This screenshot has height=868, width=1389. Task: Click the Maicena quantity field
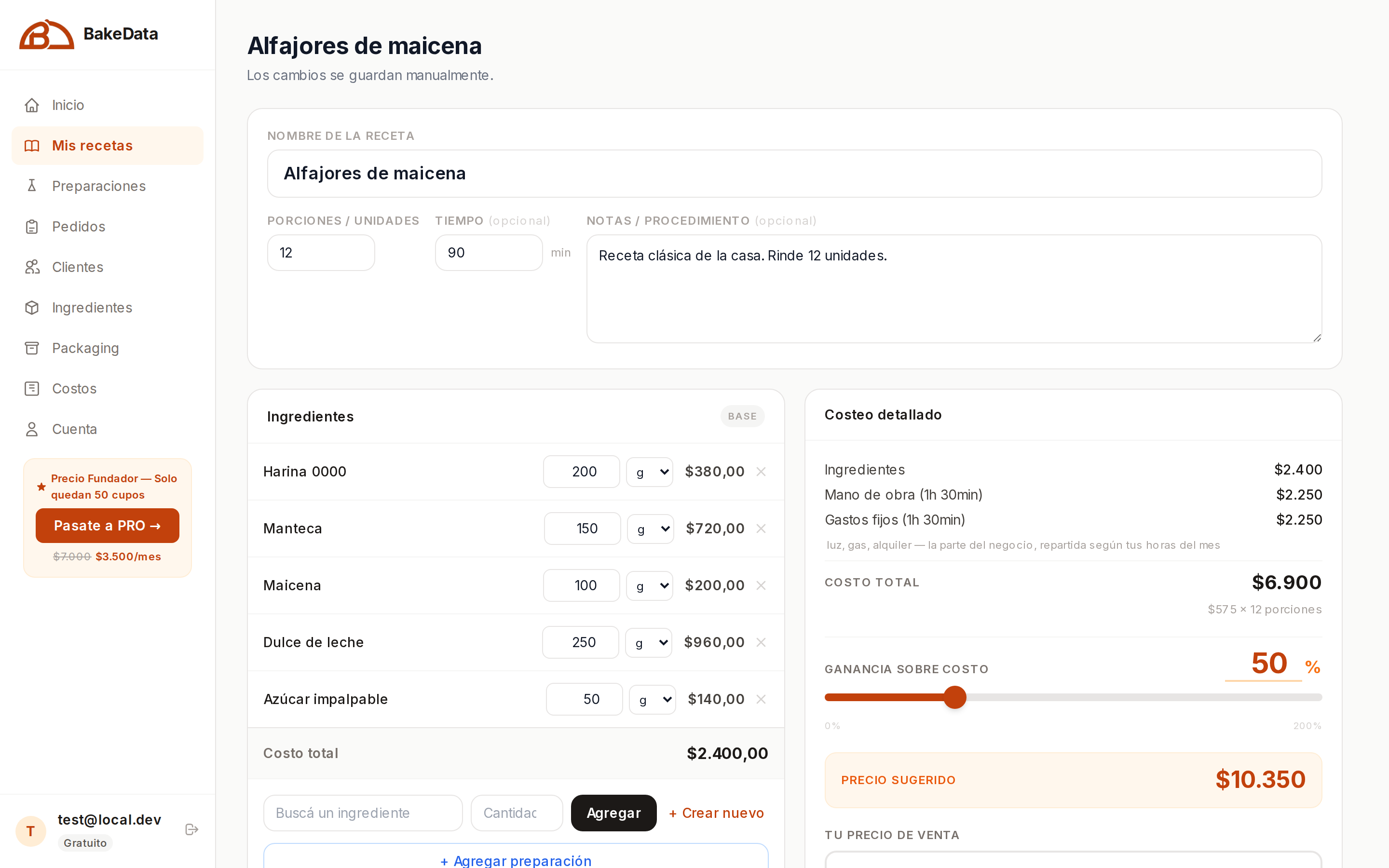click(582, 585)
